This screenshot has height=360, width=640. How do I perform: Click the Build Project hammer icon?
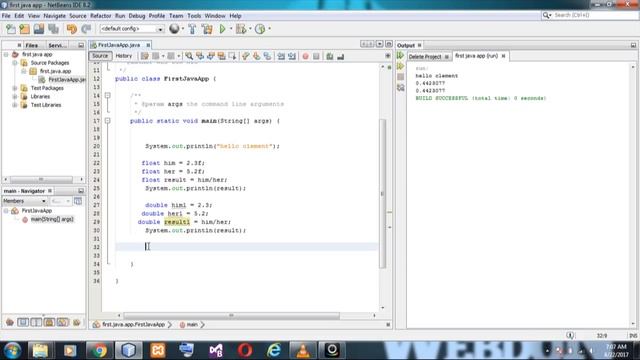coord(192,29)
